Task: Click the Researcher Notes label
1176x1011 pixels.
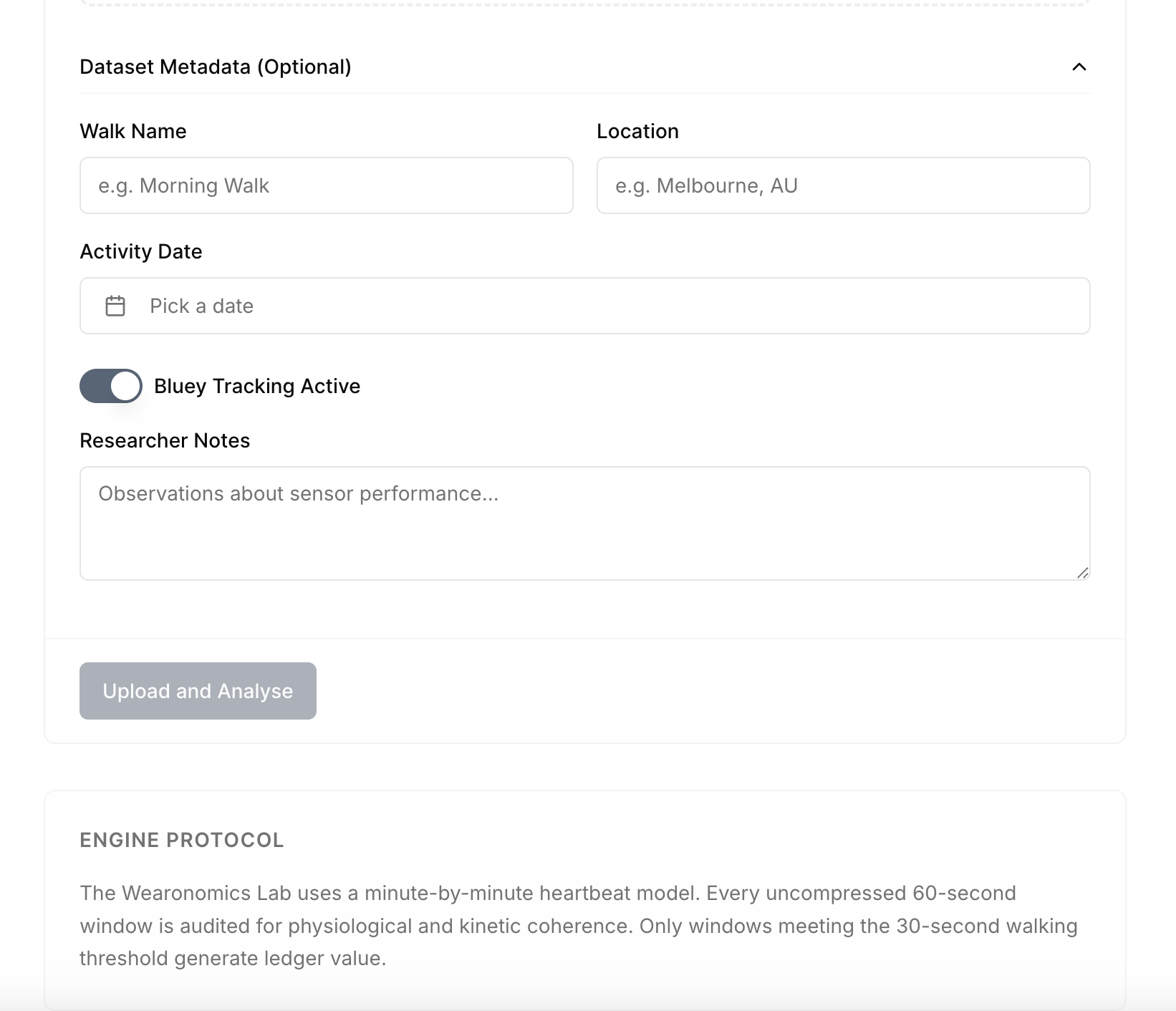Action: [x=165, y=440]
